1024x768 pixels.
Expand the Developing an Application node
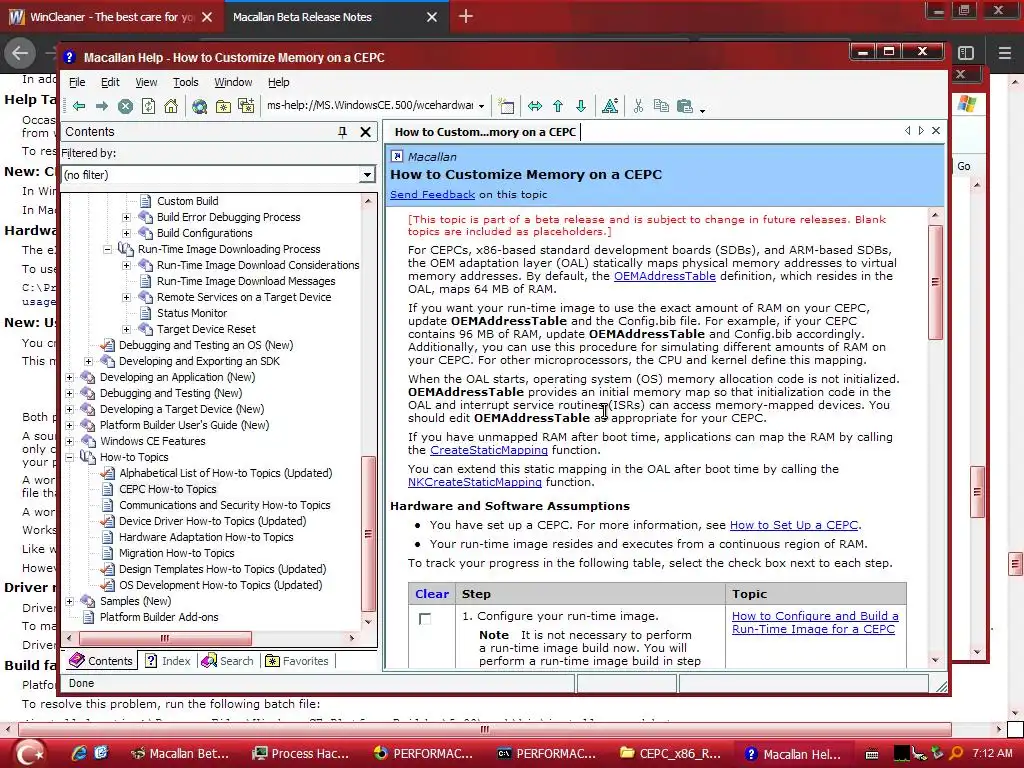click(70, 377)
